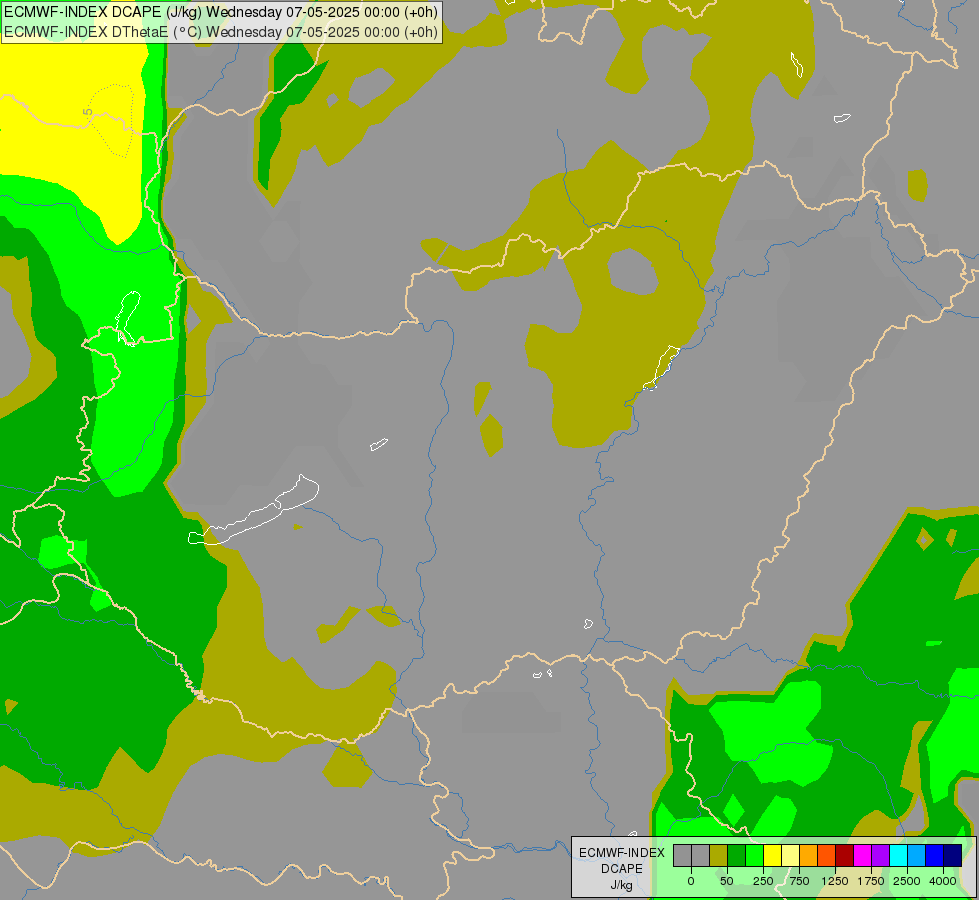Screen dimensions: 979x900
Task: Click the olive swatch in the DCAPE legend
Action: tap(719, 855)
